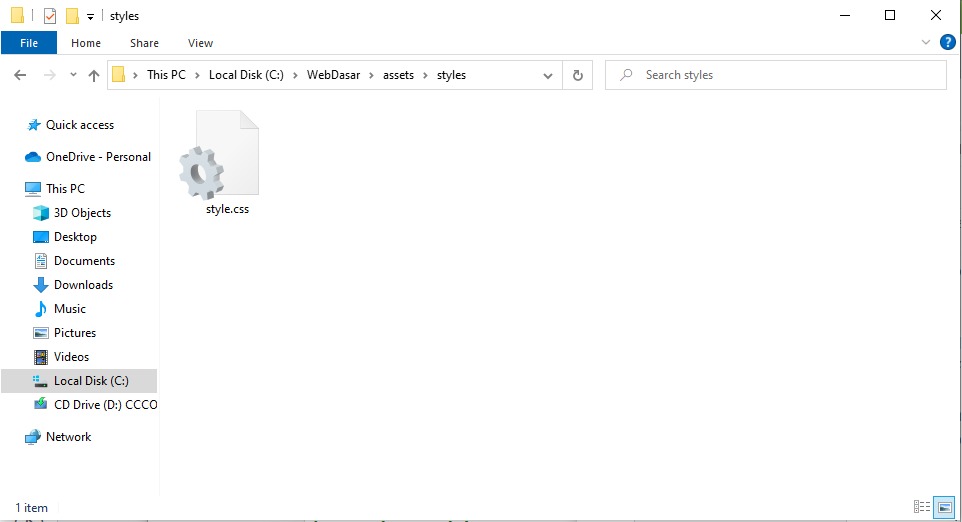This screenshot has height=522, width=962.
Task: Click the Up one level arrow
Action: [94, 75]
